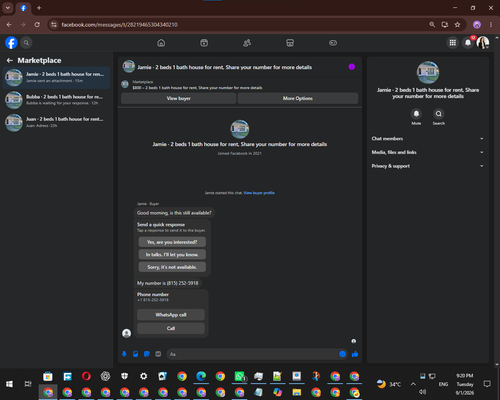
Task: Click the purple conversation info icon
Action: tap(352, 67)
